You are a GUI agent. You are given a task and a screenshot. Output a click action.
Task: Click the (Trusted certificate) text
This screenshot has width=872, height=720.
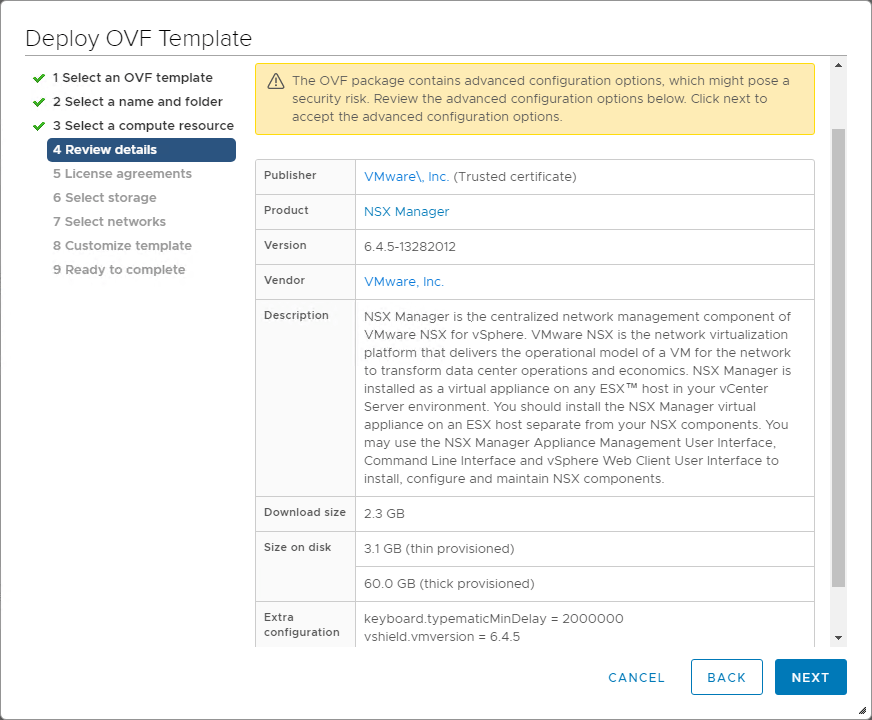click(515, 177)
